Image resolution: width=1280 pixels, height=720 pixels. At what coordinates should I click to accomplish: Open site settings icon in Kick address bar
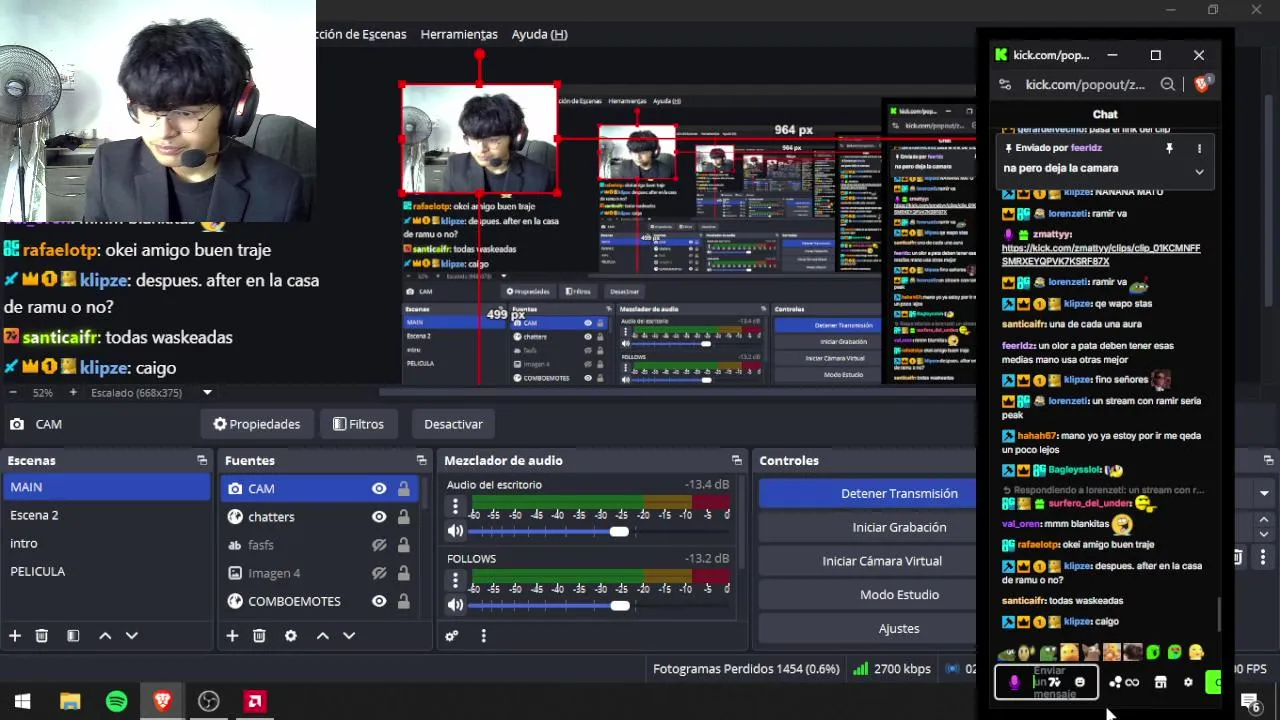click(x=1005, y=85)
